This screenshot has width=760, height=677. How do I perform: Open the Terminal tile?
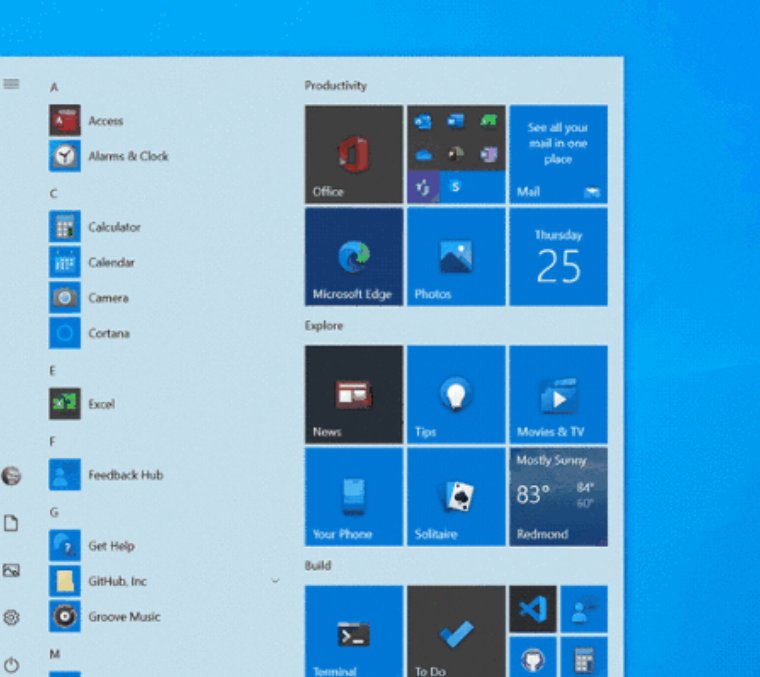[x=354, y=631]
